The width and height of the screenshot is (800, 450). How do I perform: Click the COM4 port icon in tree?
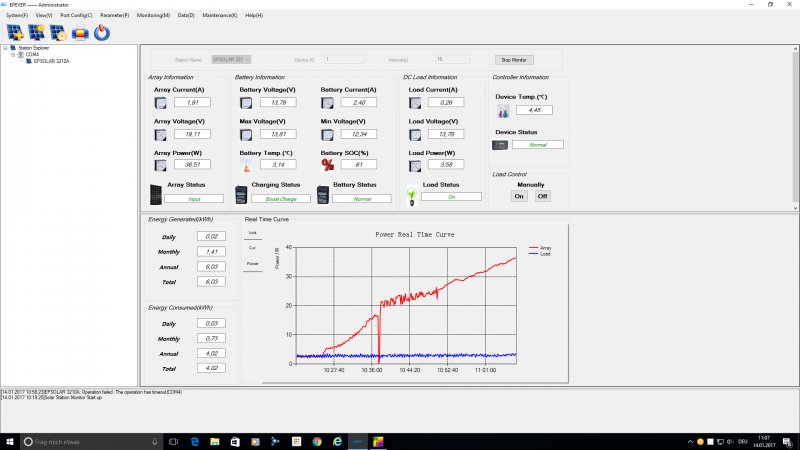pyautogui.click(x=21, y=54)
